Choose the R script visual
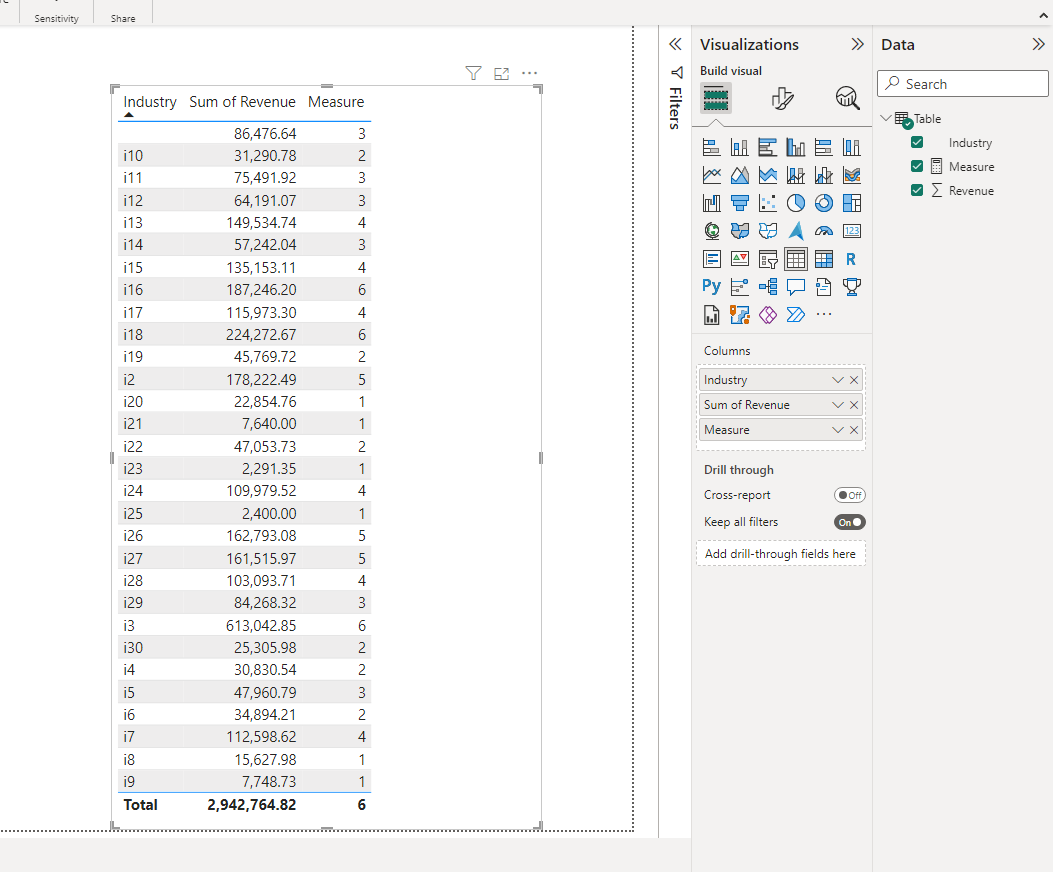 point(852,259)
